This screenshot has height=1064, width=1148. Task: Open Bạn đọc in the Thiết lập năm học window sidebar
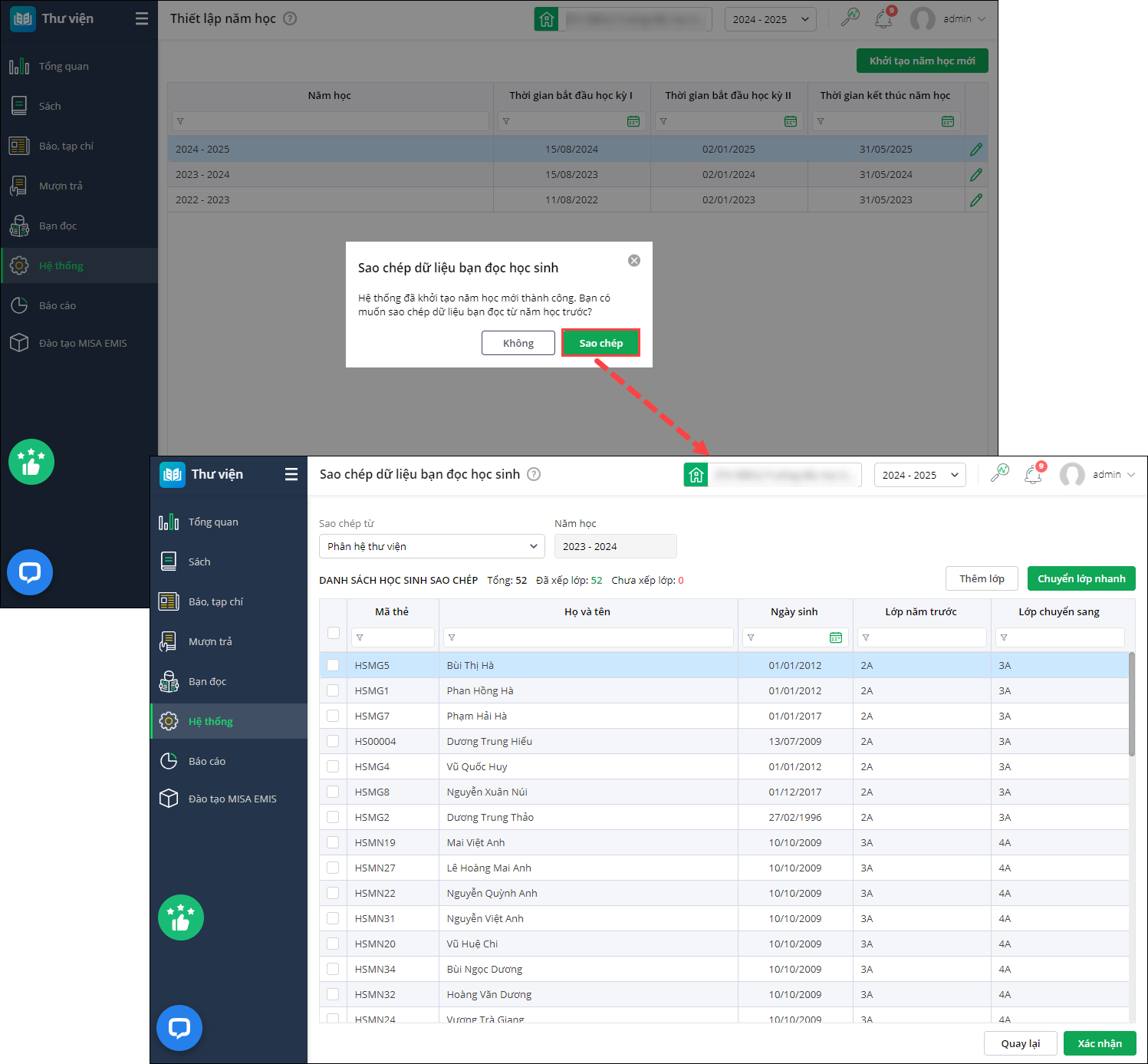click(79, 226)
